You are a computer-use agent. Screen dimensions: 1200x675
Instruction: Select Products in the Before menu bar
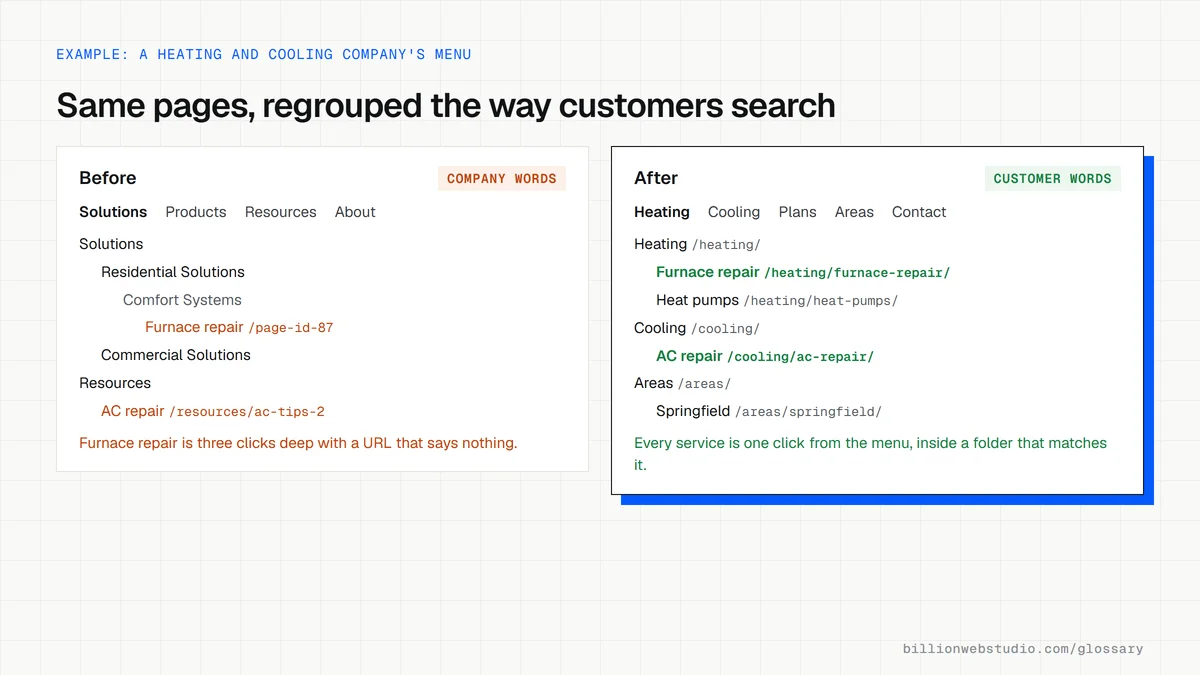[196, 212]
